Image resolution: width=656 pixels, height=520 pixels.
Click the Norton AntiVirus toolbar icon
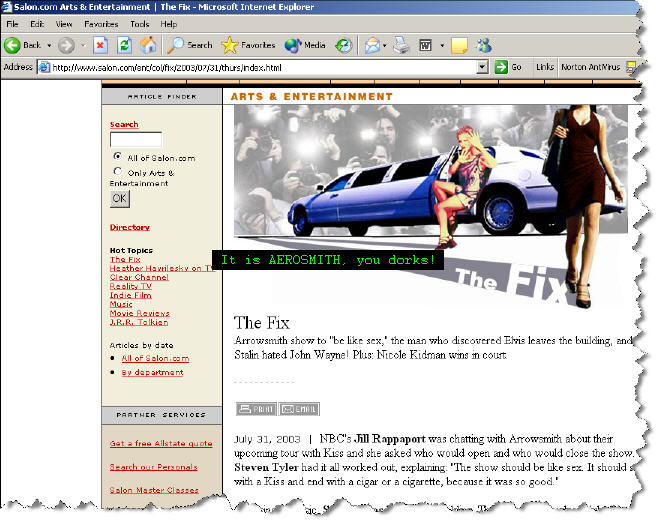click(x=630, y=67)
